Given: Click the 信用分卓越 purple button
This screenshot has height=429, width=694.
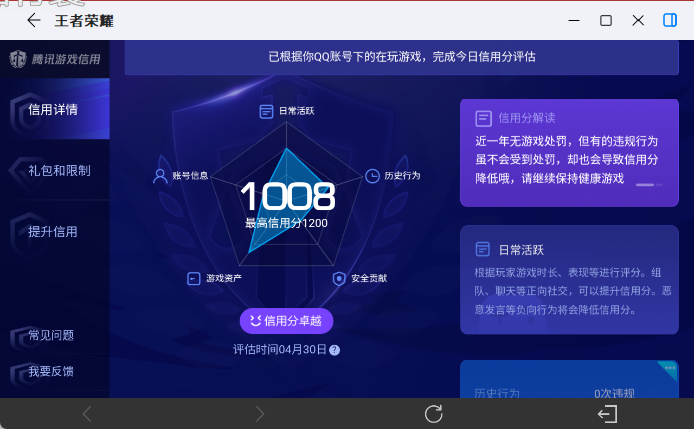Looking at the screenshot, I should click(286, 321).
